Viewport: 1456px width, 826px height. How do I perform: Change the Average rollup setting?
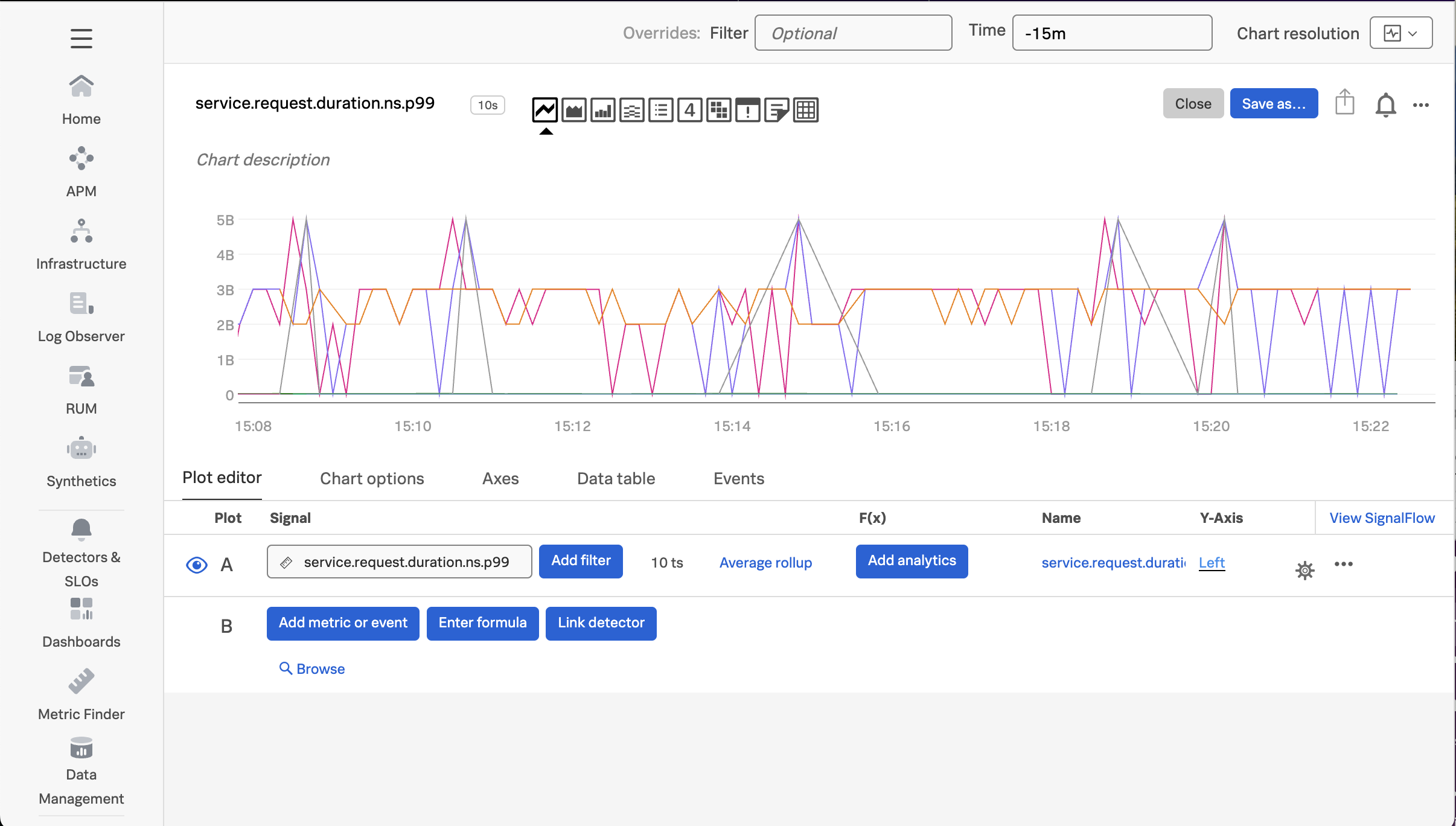(765, 563)
